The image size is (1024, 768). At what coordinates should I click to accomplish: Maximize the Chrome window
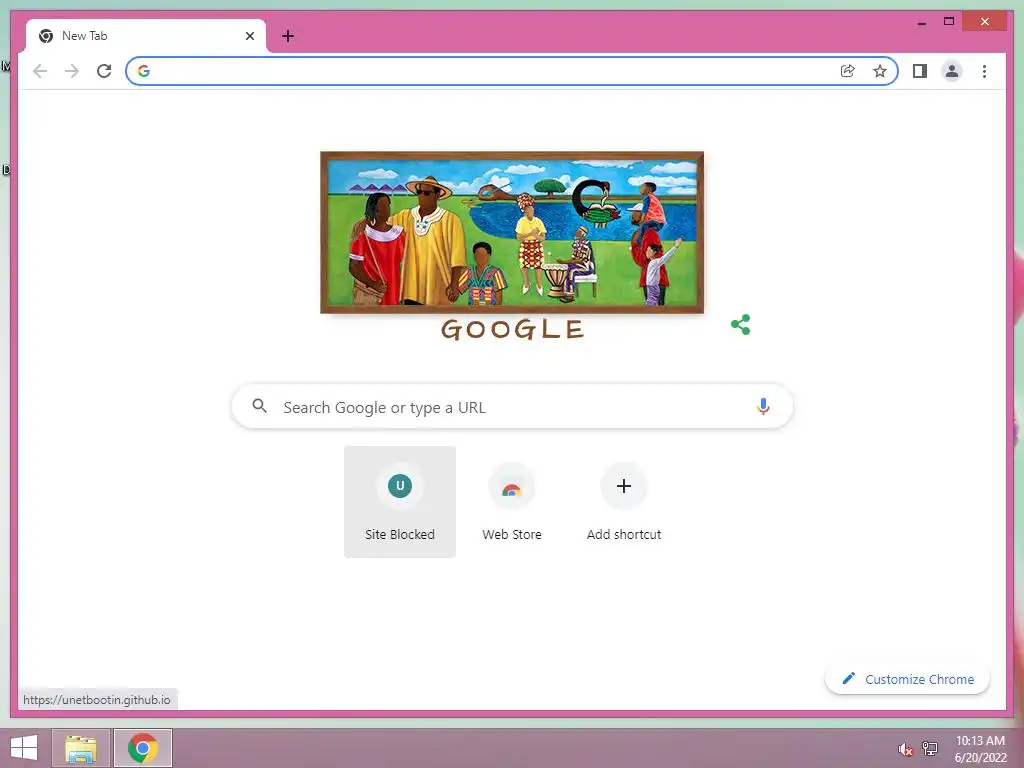point(949,22)
